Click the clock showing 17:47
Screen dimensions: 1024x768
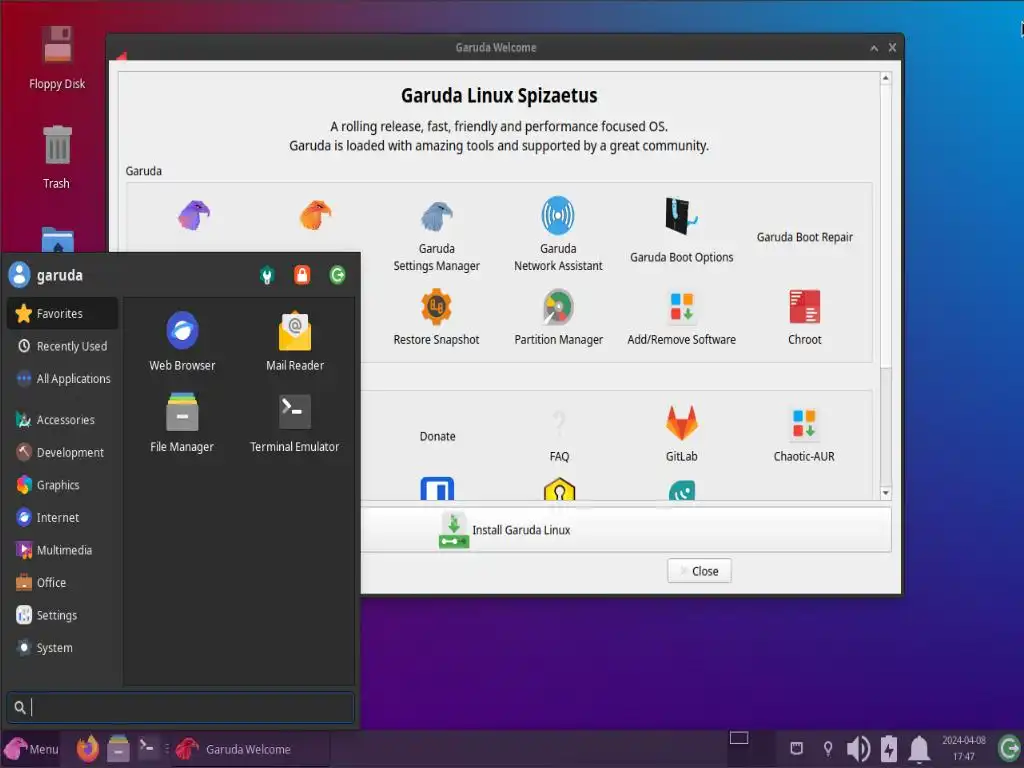coord(963,748)
